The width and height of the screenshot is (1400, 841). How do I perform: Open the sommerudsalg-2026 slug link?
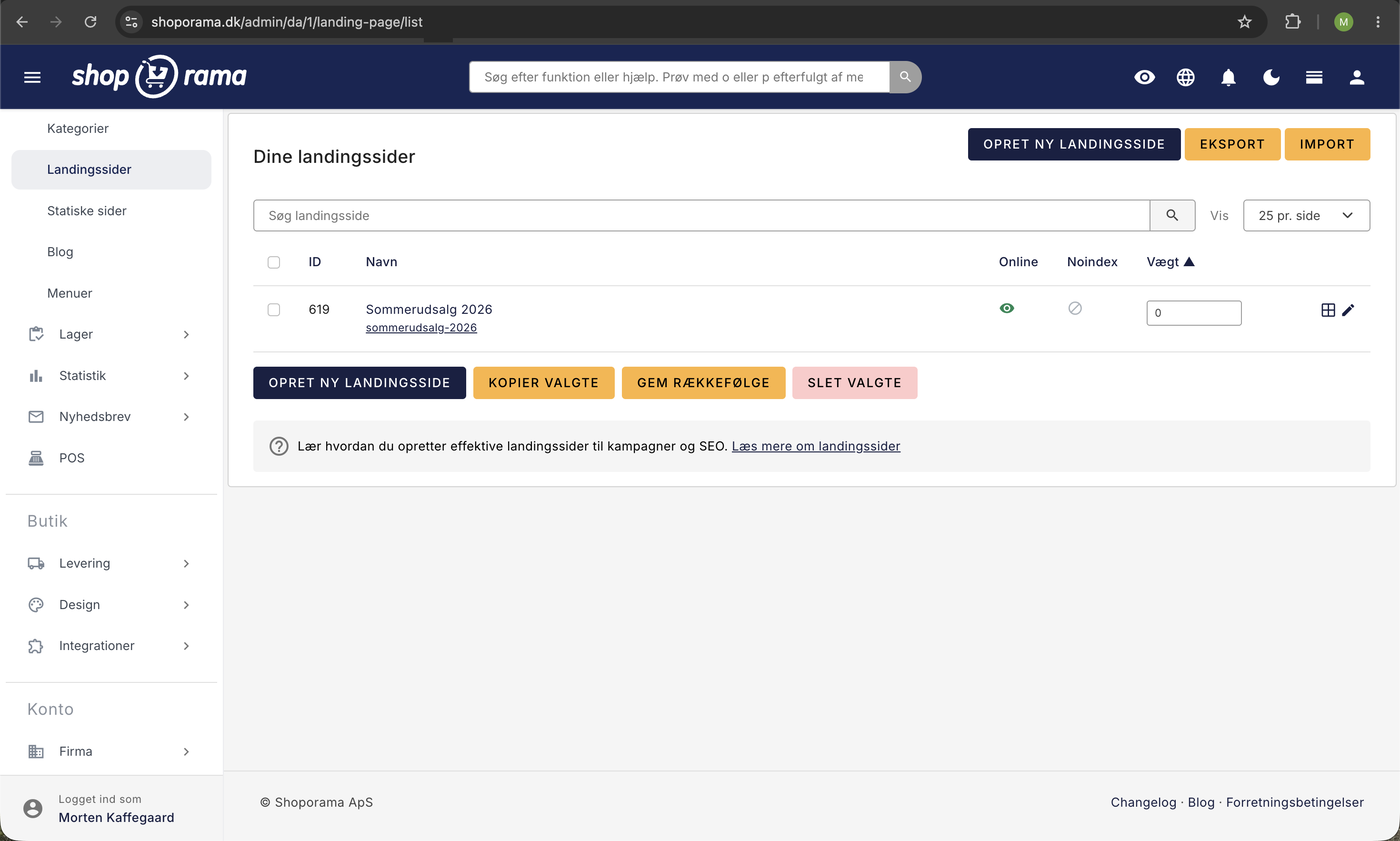(421, 328)
